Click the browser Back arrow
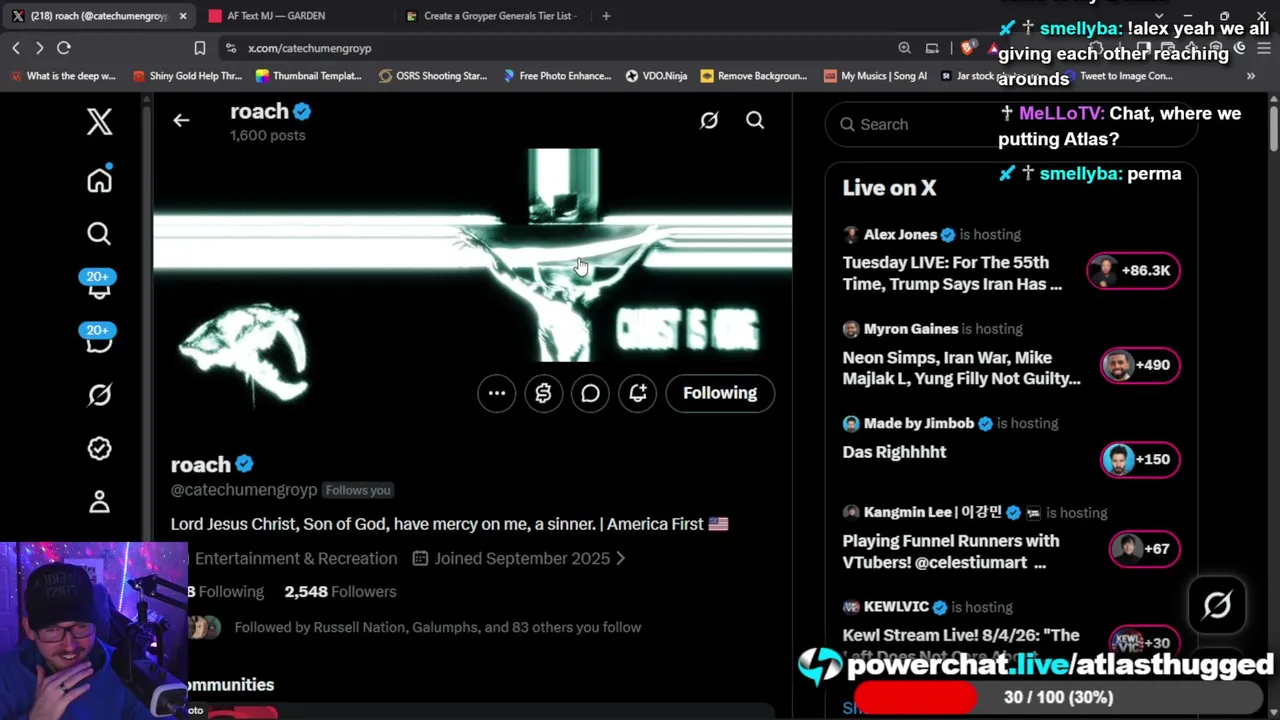This screenshot has width=1280, height=720. (x=16, y=48)
